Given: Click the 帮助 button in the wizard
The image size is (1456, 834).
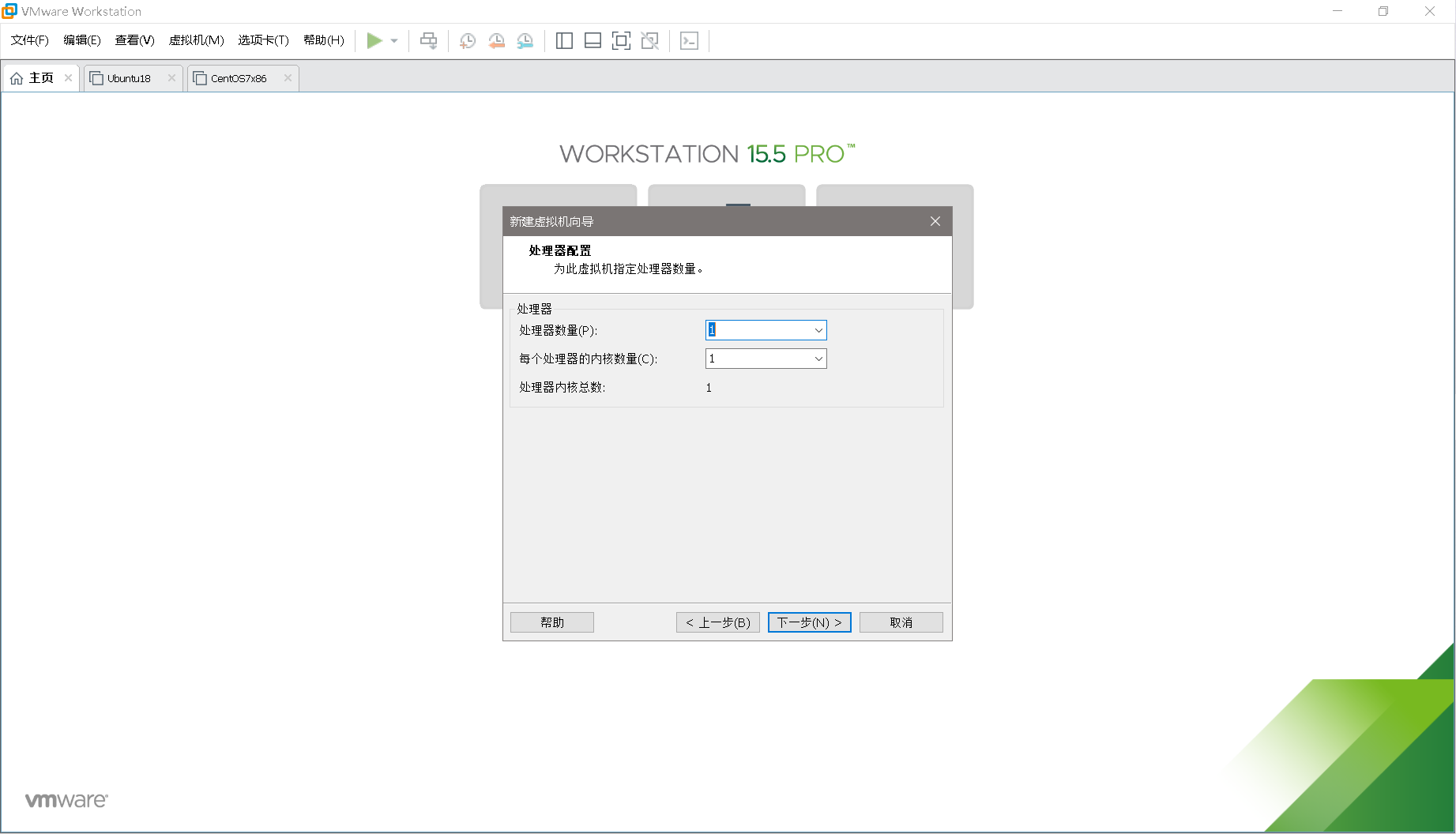Looking at the screenshot, I should [552, 622].
